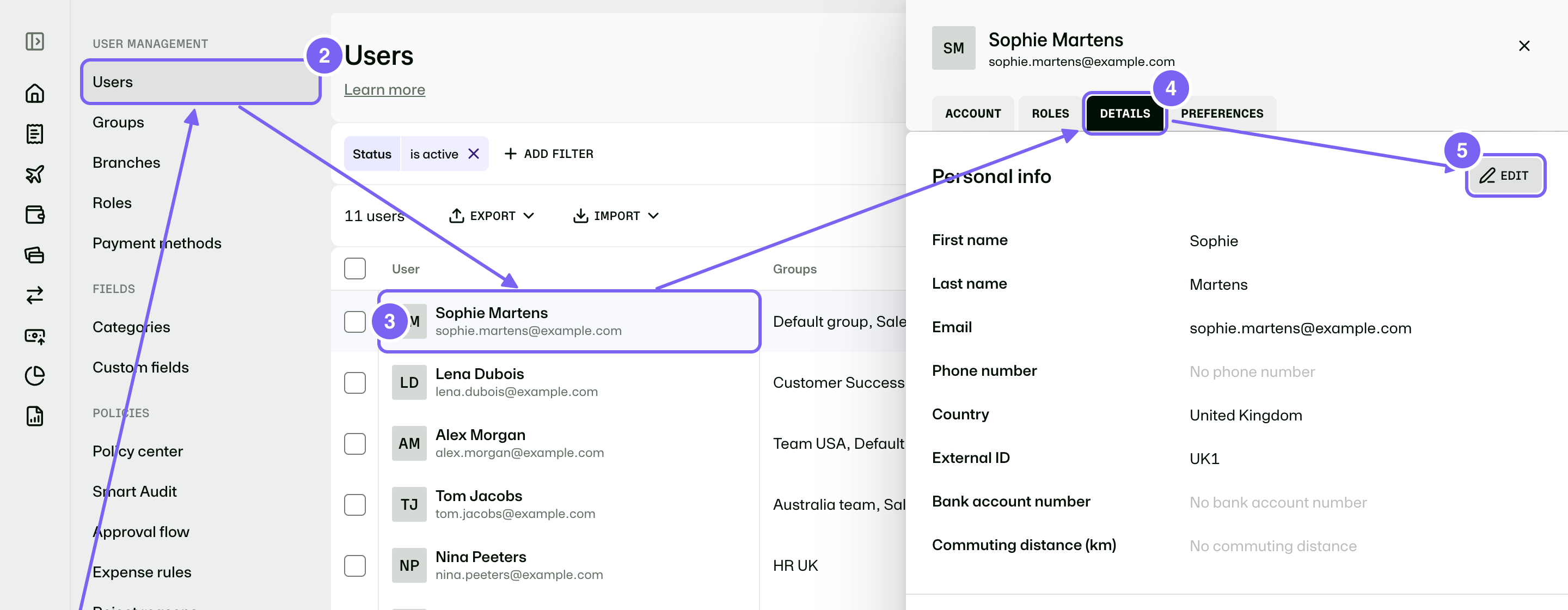Viewport: 1568px width, 610px height.
Task: Switch to the Account tab
Action: point(973,113)
